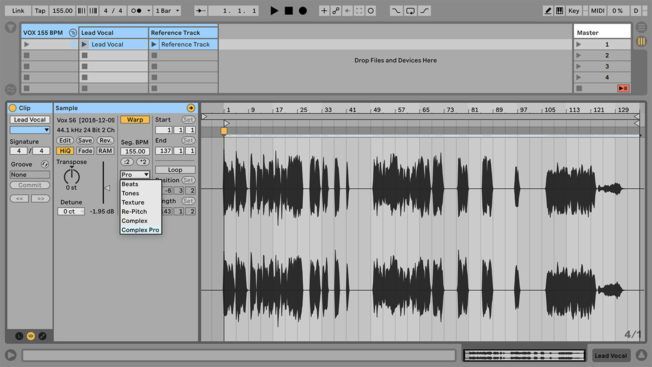Click the sample Edit button
The width and height of the screenshot is (652, 367).
coord(65,140)
